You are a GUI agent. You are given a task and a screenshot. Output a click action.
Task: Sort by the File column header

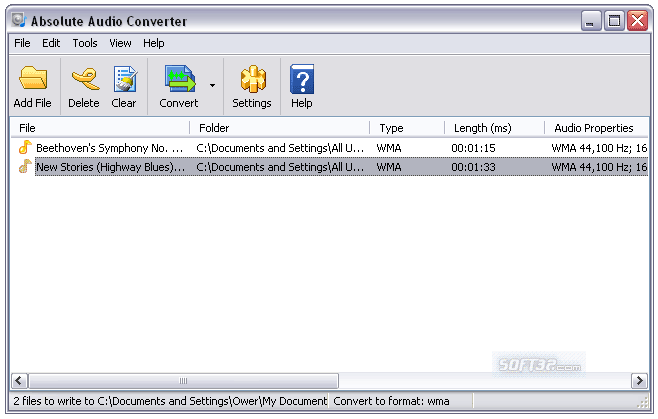click(100, 128)
